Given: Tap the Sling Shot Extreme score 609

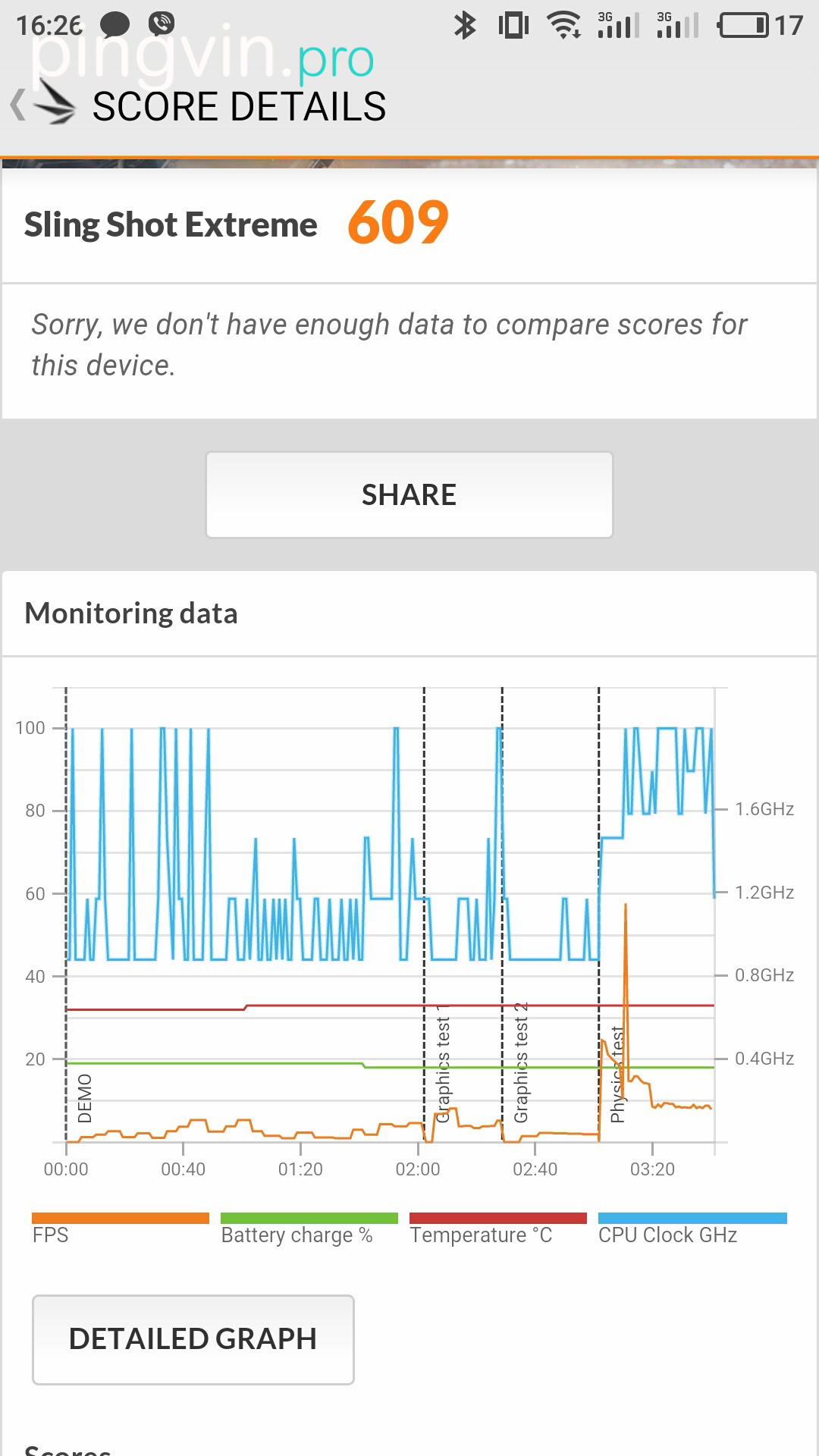Looking at the screenshot, I should coord(398,224).
